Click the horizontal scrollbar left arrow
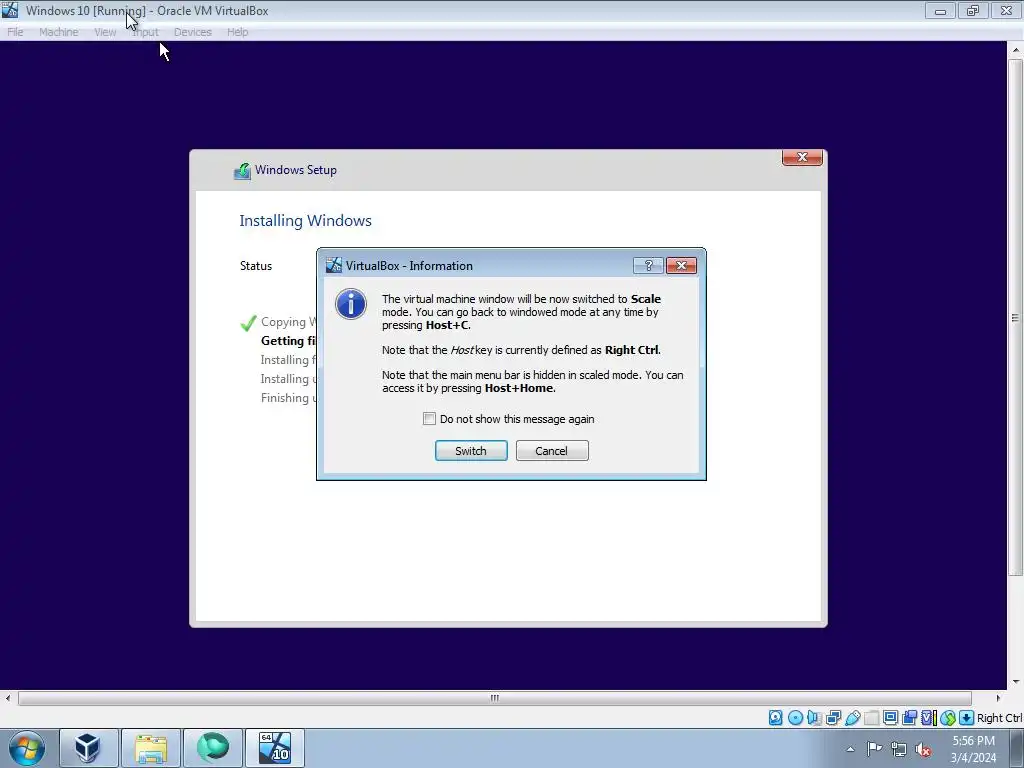 pyautogui.click(x=8, y=698)
